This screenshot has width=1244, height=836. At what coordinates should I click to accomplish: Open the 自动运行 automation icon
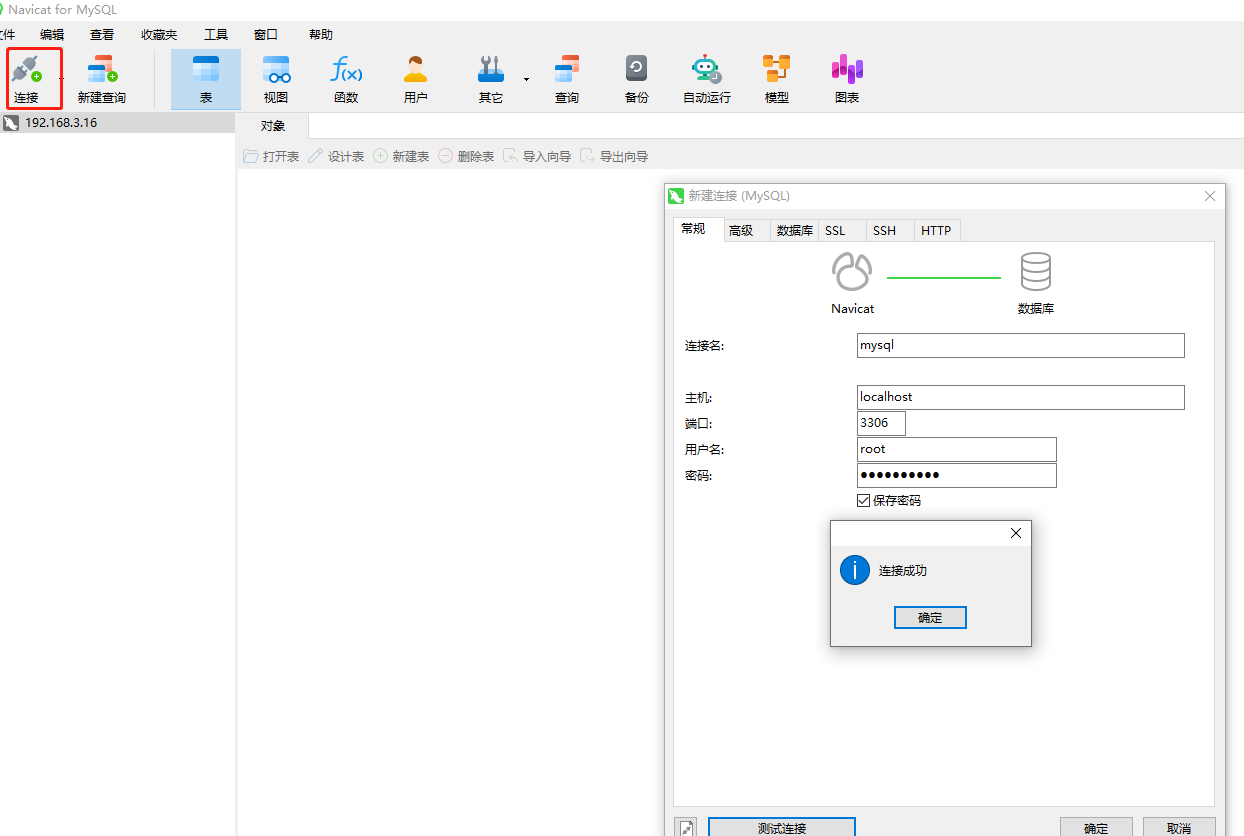pos(707,79)
